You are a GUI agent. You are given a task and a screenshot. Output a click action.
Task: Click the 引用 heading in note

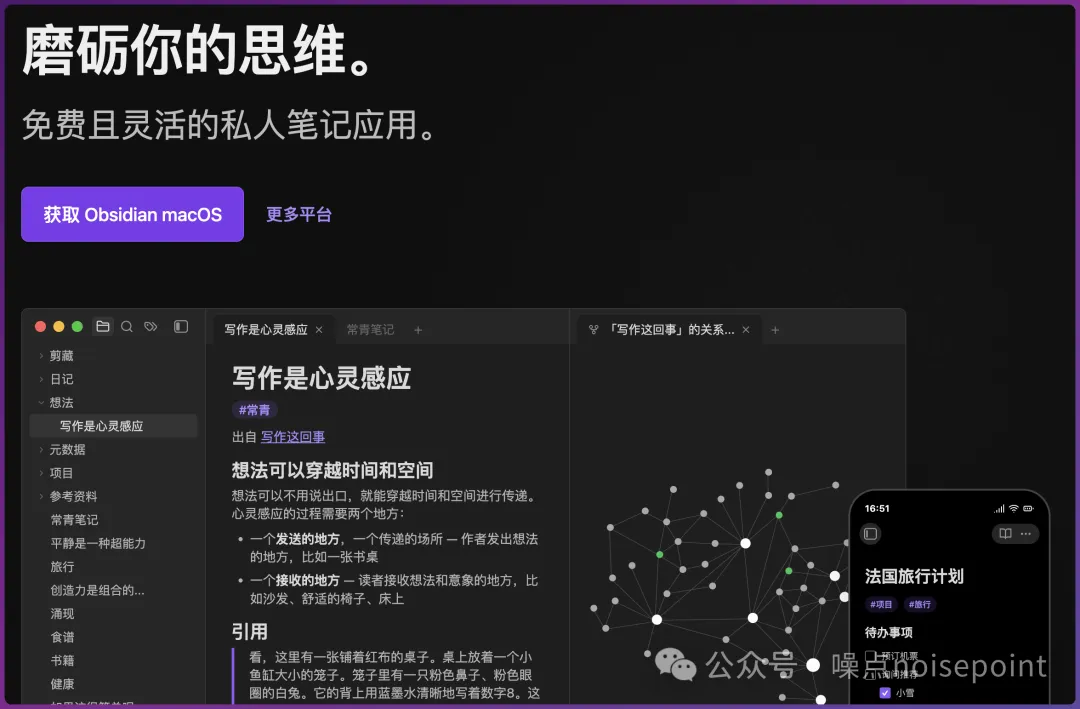point(249,631)
